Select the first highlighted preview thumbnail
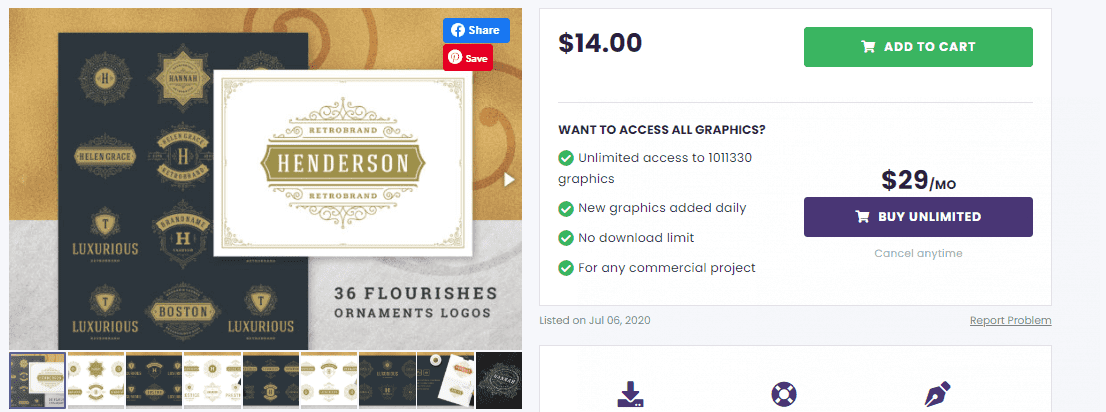Screen dimensions: 1106x412 [x=37, y=381]
